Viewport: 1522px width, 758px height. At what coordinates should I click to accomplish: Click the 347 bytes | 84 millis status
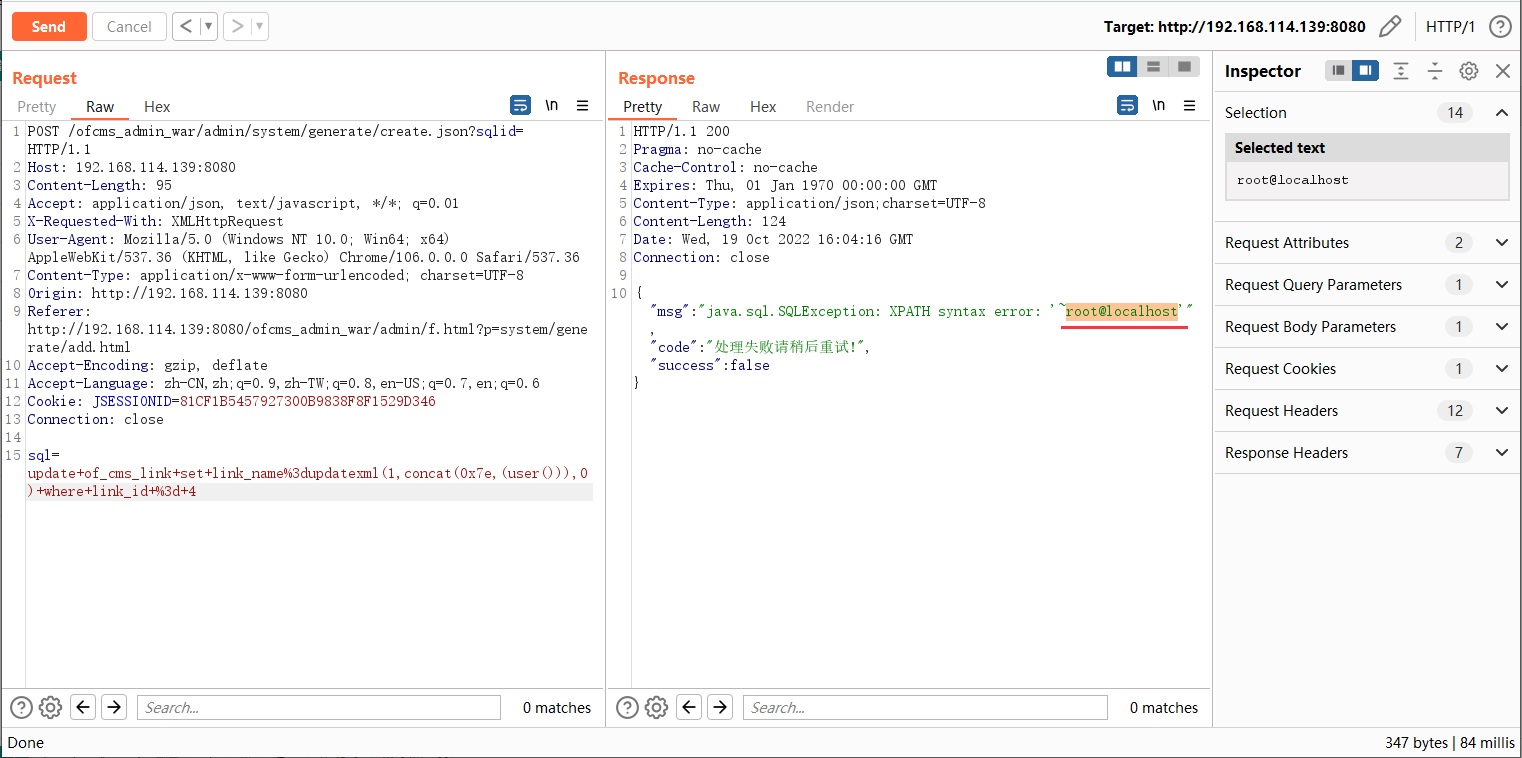(x=1448, y=743)
